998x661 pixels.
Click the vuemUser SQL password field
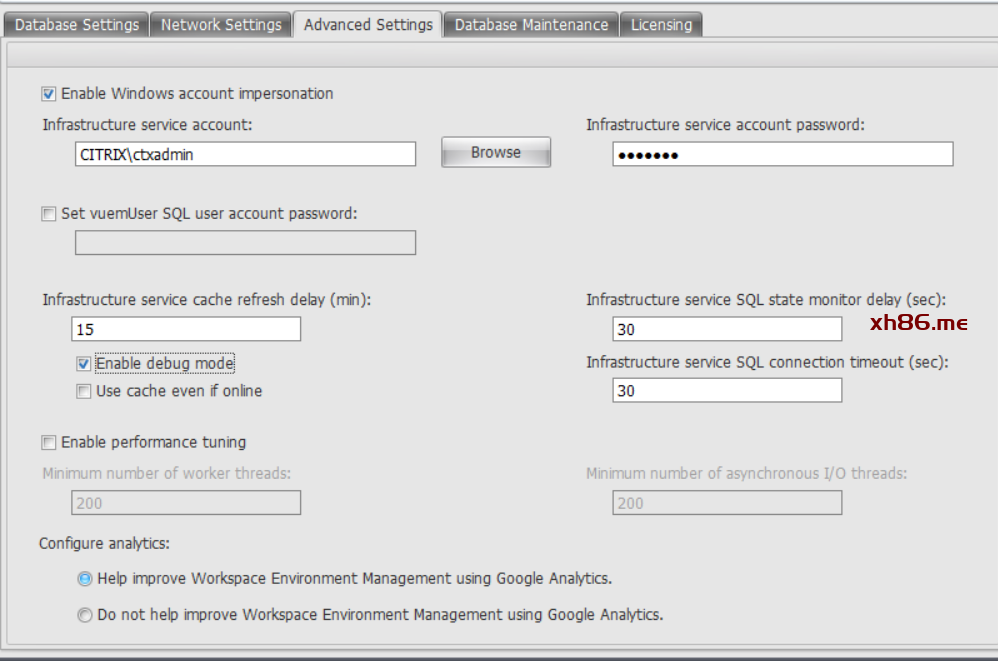tap(245, 243)
